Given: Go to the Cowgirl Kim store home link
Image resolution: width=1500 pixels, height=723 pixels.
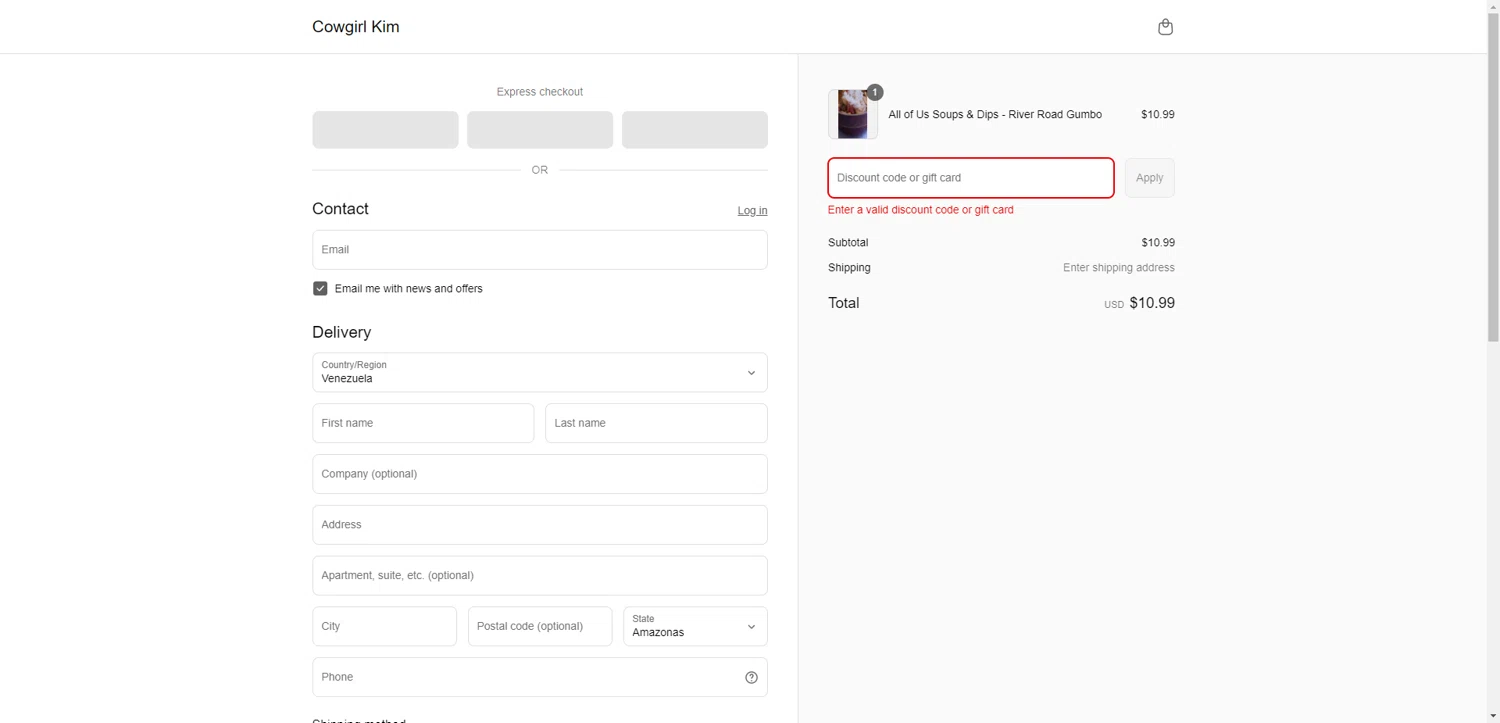Looking at the screenshot, I should coord(356,27).
